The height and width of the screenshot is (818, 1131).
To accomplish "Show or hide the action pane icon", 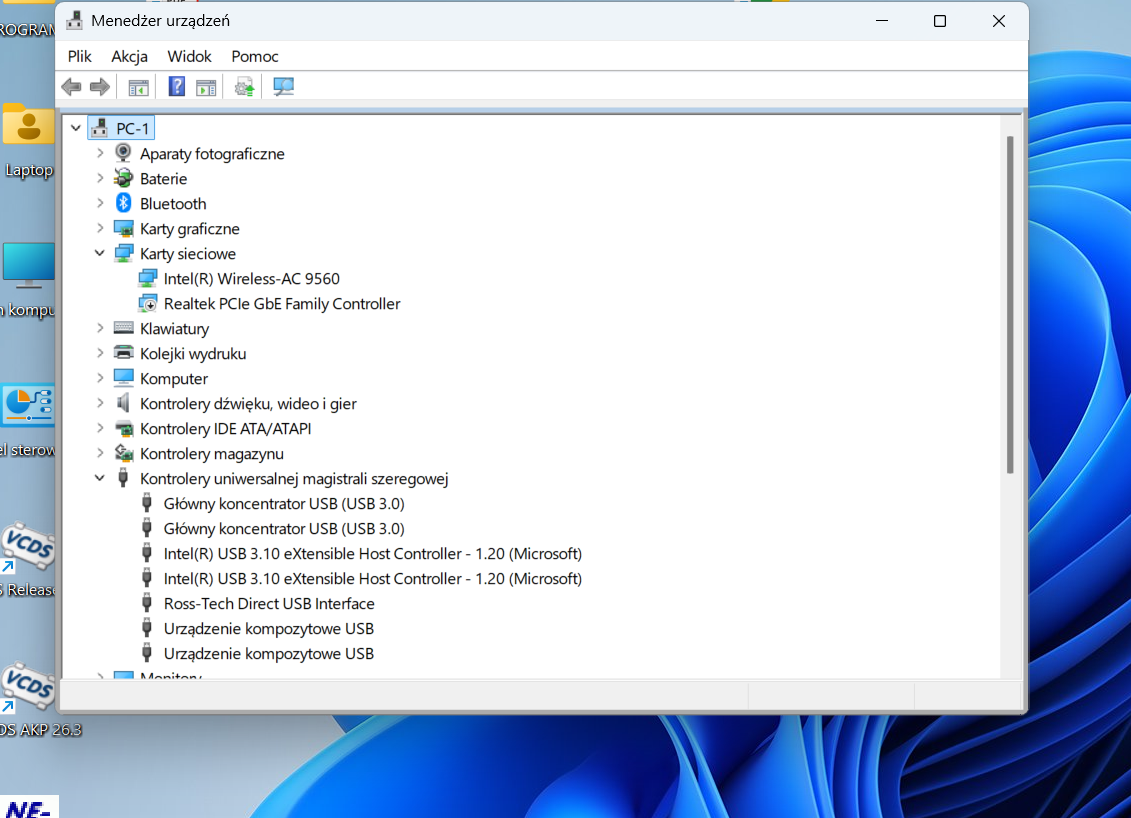I will [206, 87].
